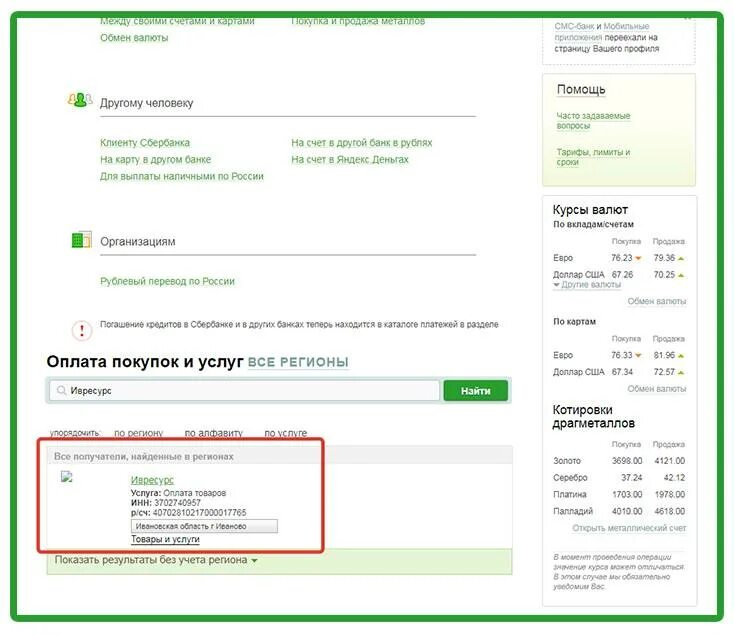
Task: Open Для выплаты наличными по России
Action: coord(182,176)
